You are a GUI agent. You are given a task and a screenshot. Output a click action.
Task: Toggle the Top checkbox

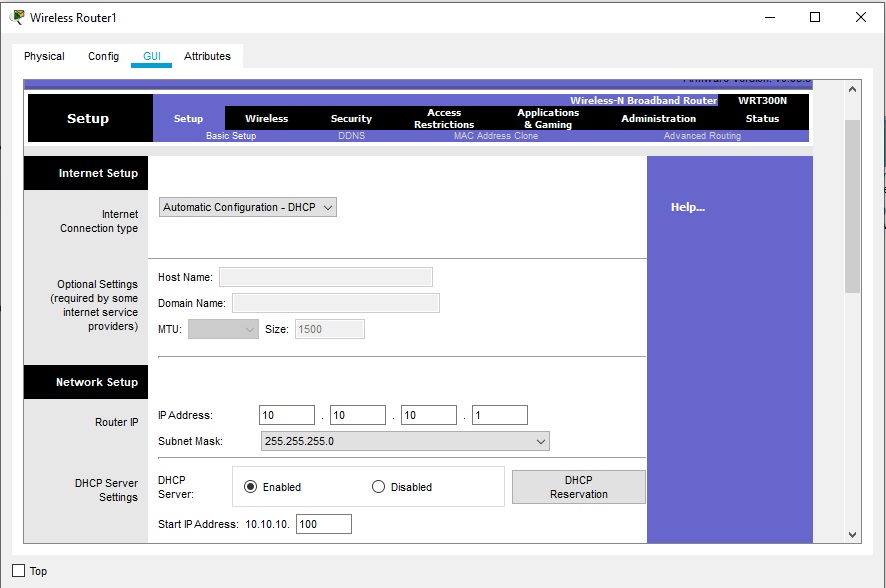(x=19, y=570)
